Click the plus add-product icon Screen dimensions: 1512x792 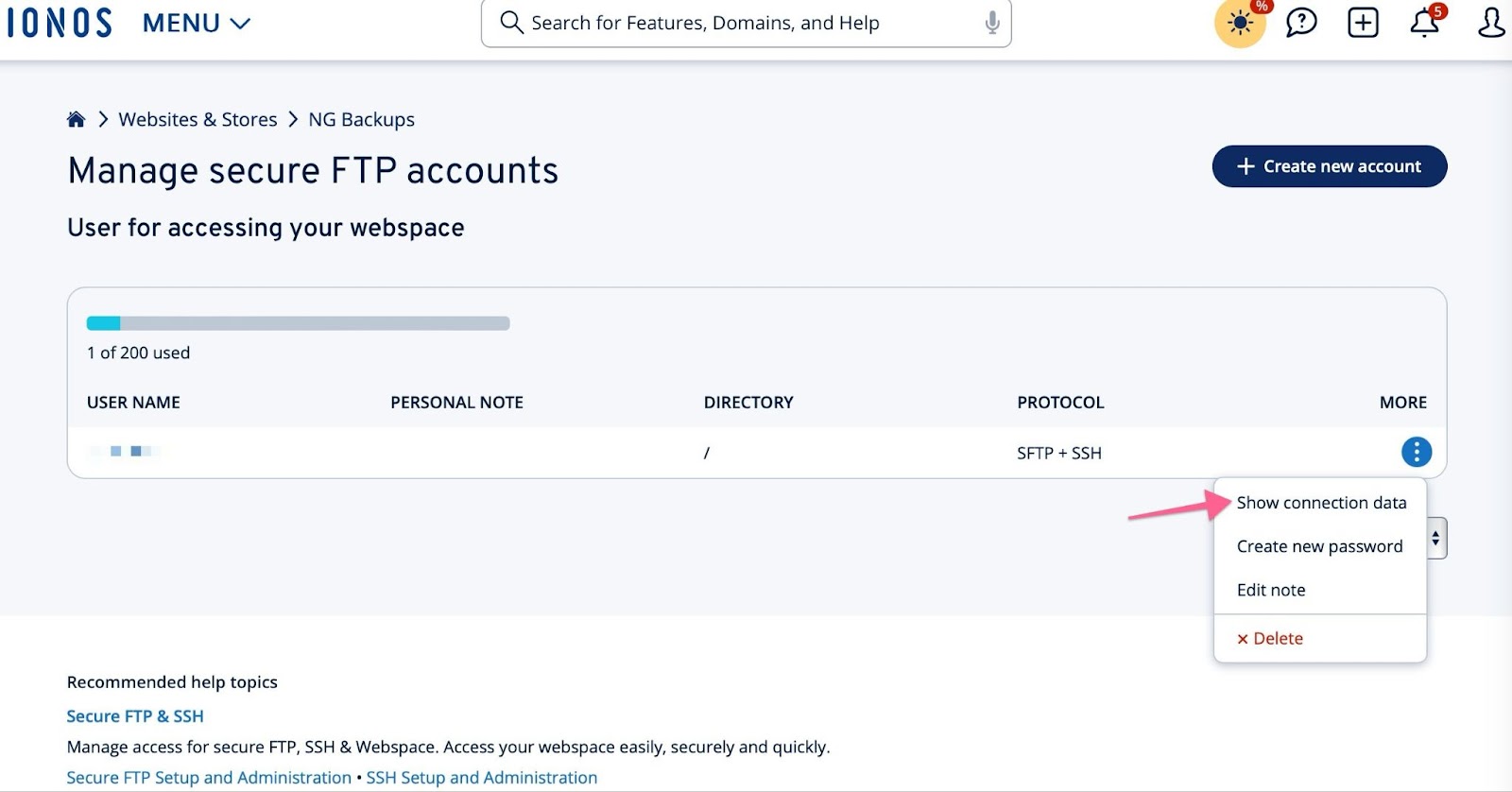(1363, 23)
